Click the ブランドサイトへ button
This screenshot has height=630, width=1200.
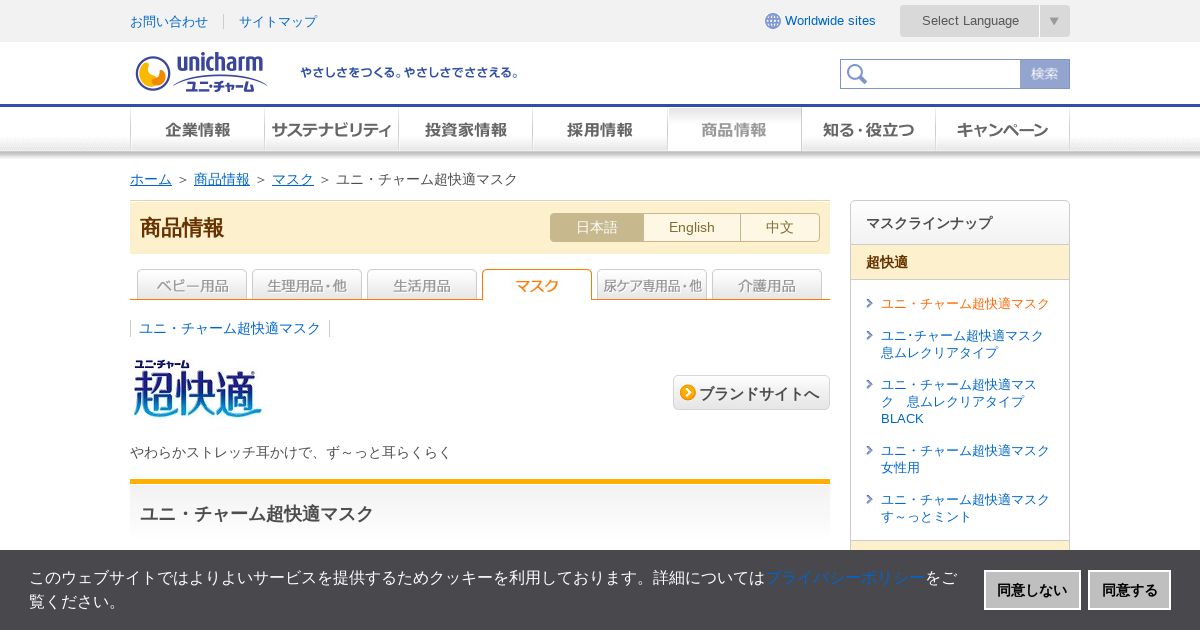click(x=751, y=392)
